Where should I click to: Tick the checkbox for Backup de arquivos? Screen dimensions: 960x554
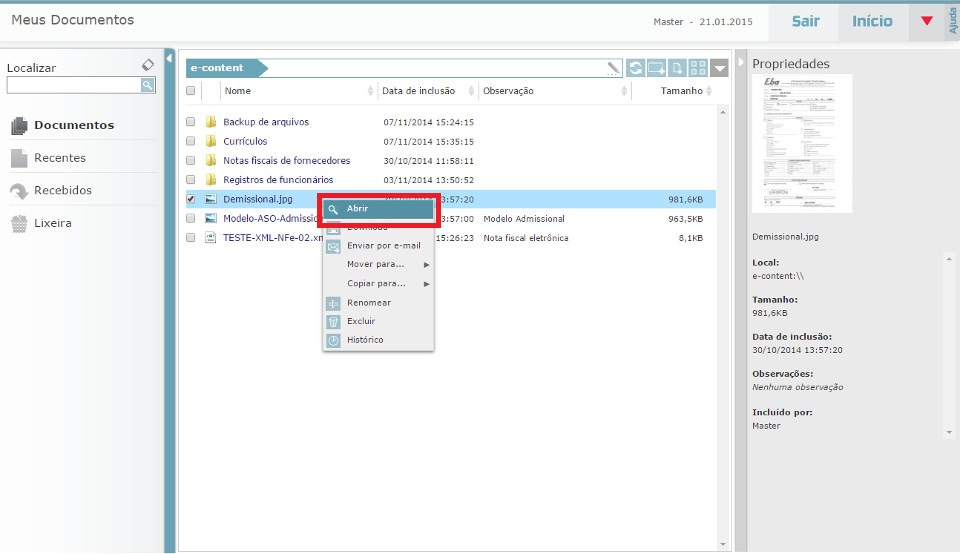click(191, 122)
